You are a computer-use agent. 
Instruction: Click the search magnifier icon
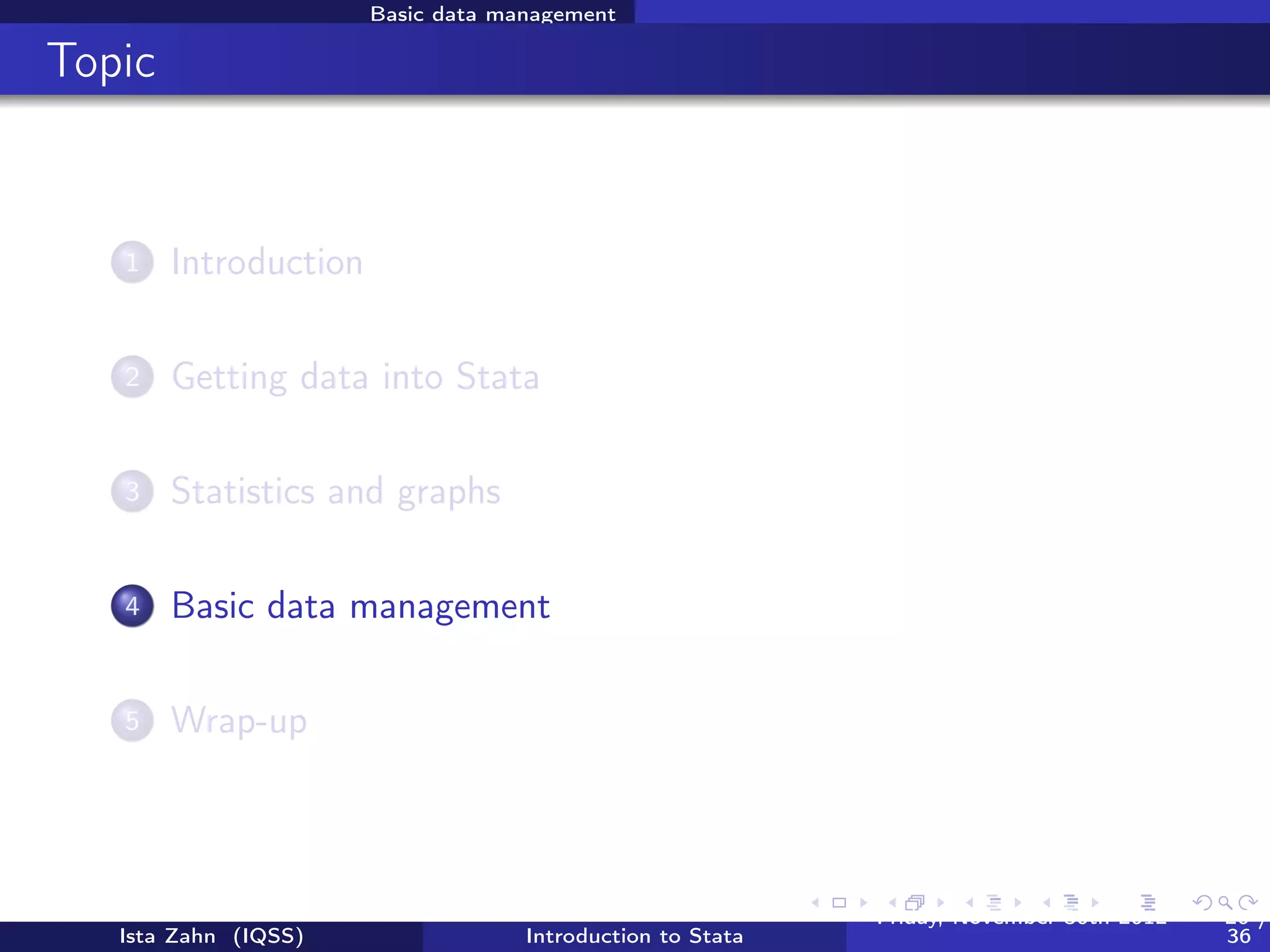[x=1225, y=902]
